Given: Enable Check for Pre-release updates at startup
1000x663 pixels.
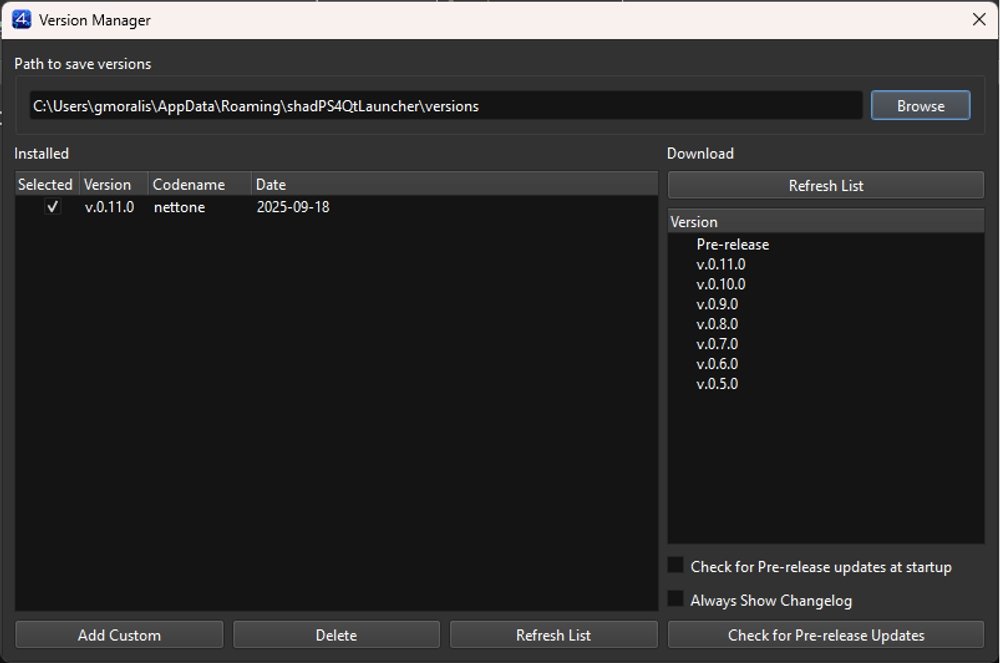Looking at the screenshot, I should pos(677,566).
